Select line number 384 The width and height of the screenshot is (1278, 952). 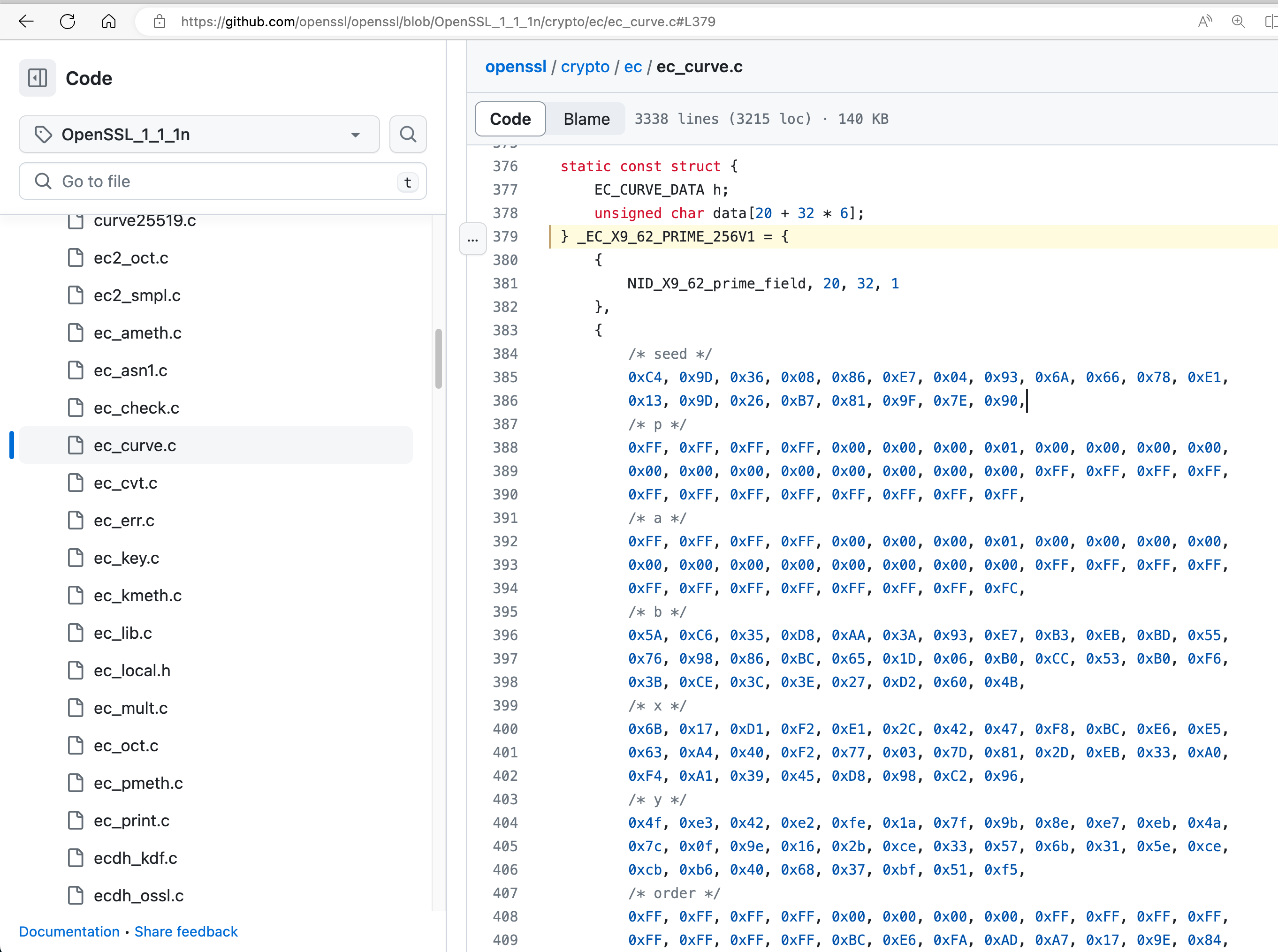[506, 354]
